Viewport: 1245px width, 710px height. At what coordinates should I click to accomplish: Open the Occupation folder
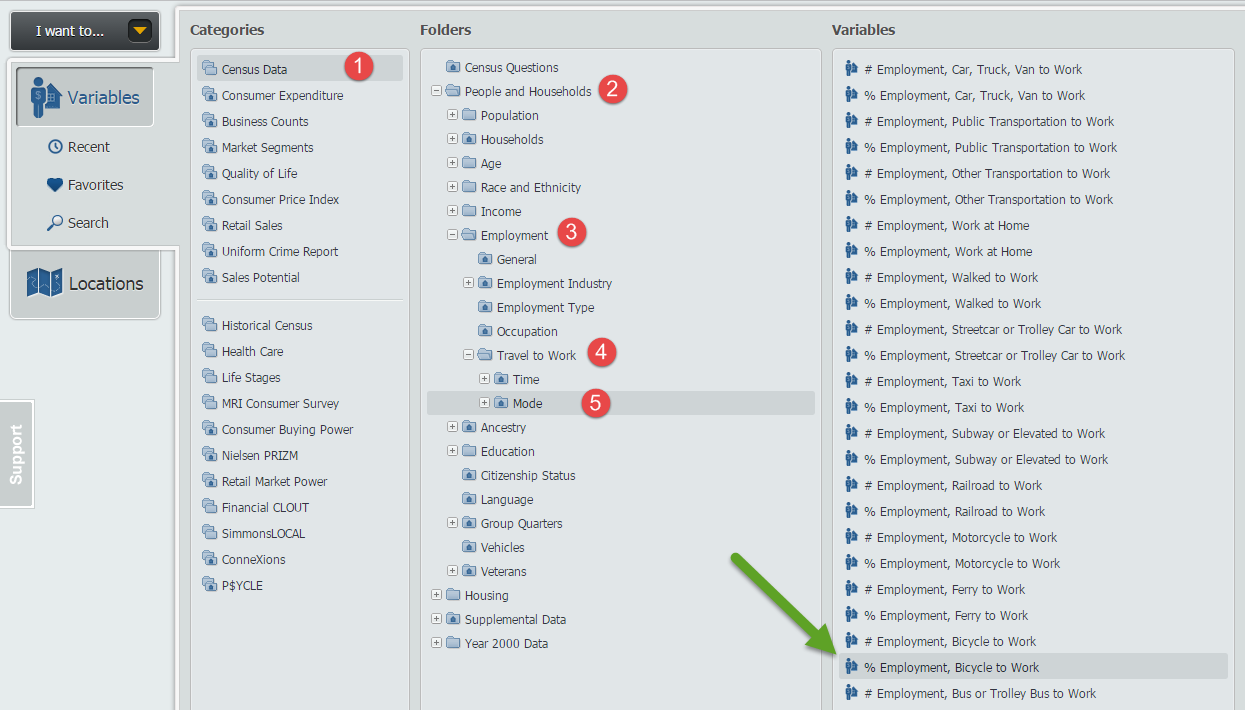(527, 331)
